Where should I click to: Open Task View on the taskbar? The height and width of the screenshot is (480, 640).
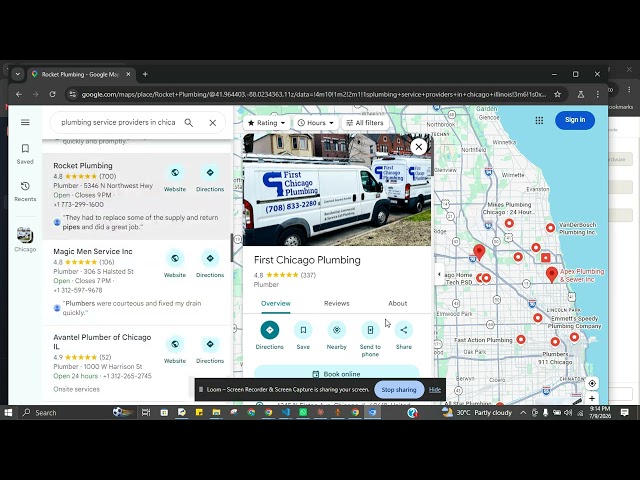(x=146, y=413)
